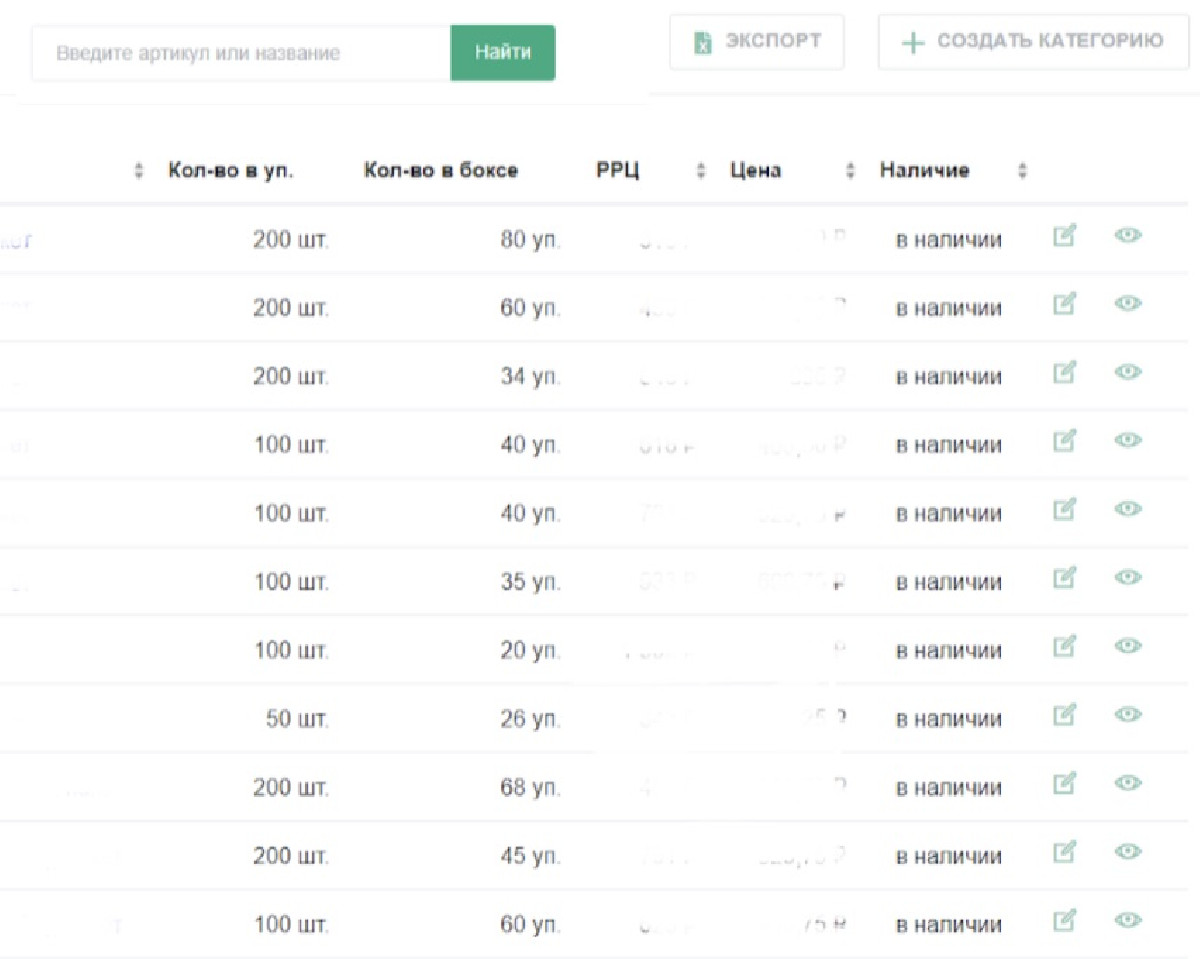
Task: Select the '20 уп.' cell
Action: (x=530, y=652)
